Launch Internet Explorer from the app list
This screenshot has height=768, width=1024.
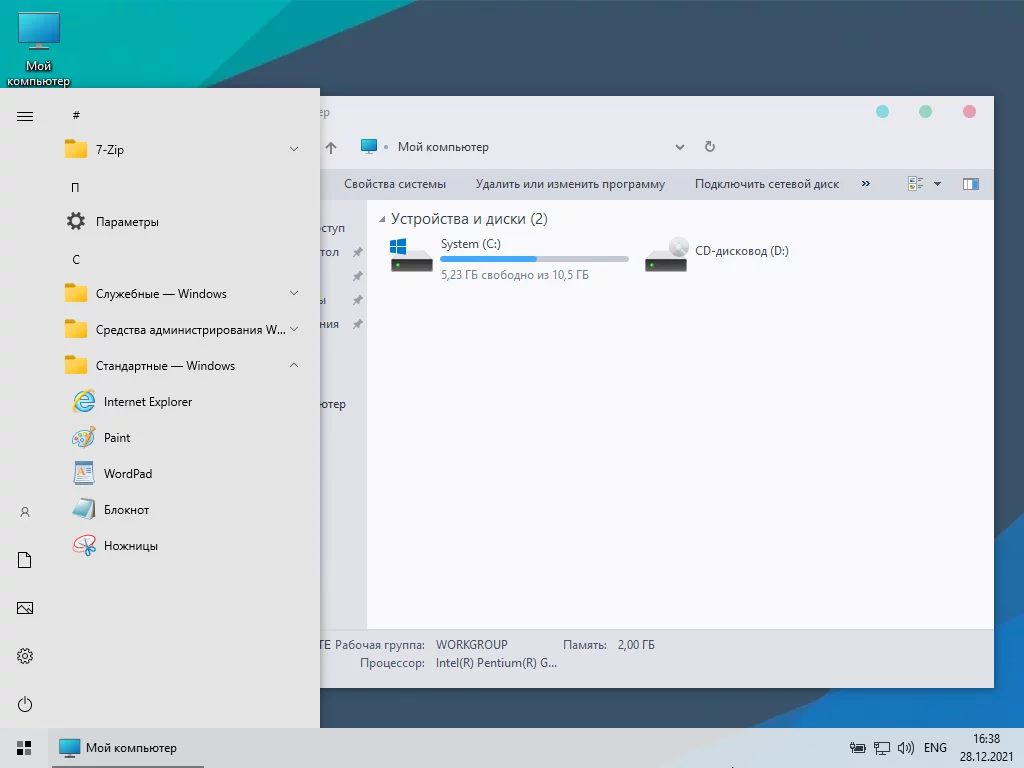(x=147, y=402)
